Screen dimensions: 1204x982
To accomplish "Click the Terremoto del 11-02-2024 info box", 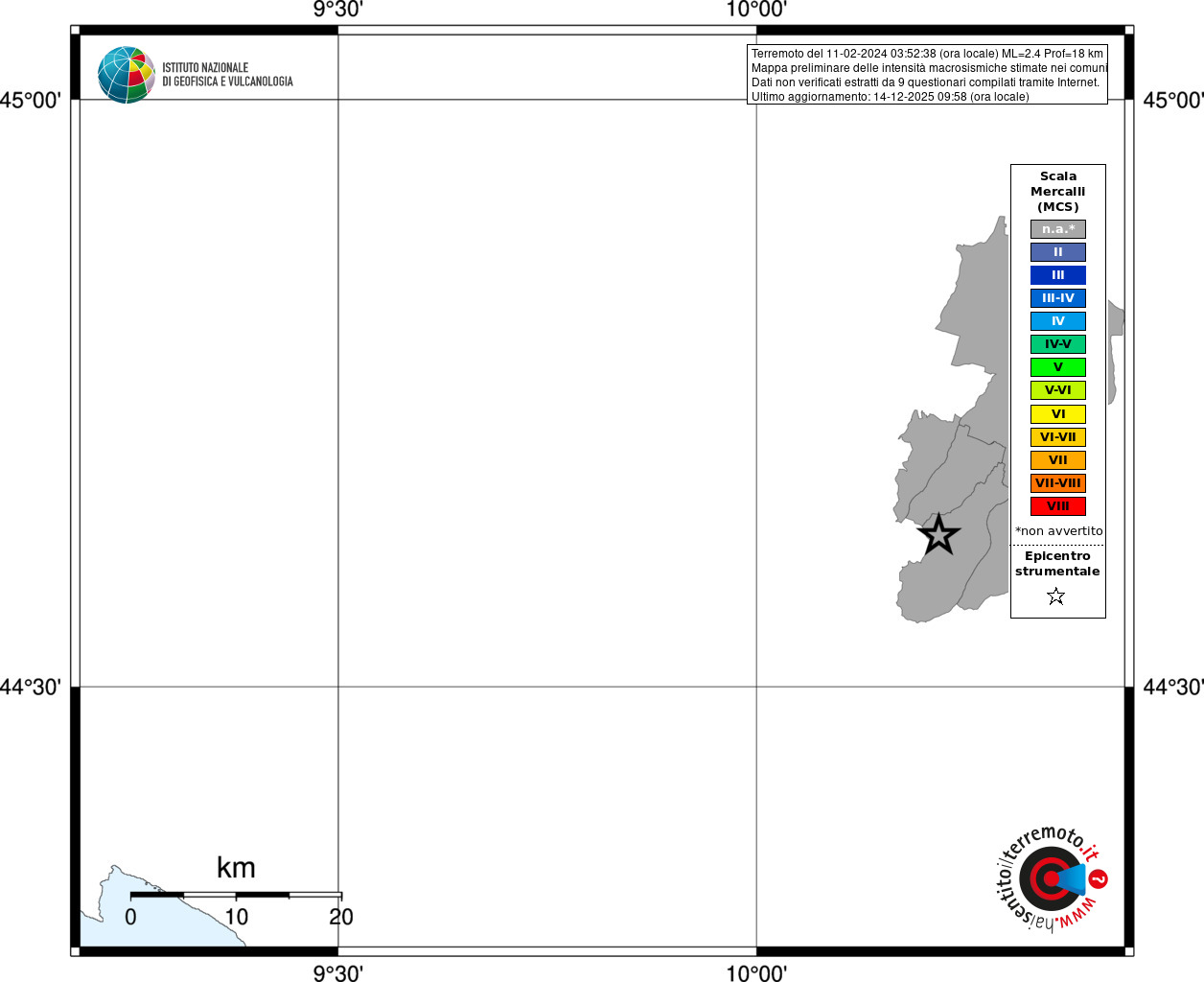I will point(927,74).
